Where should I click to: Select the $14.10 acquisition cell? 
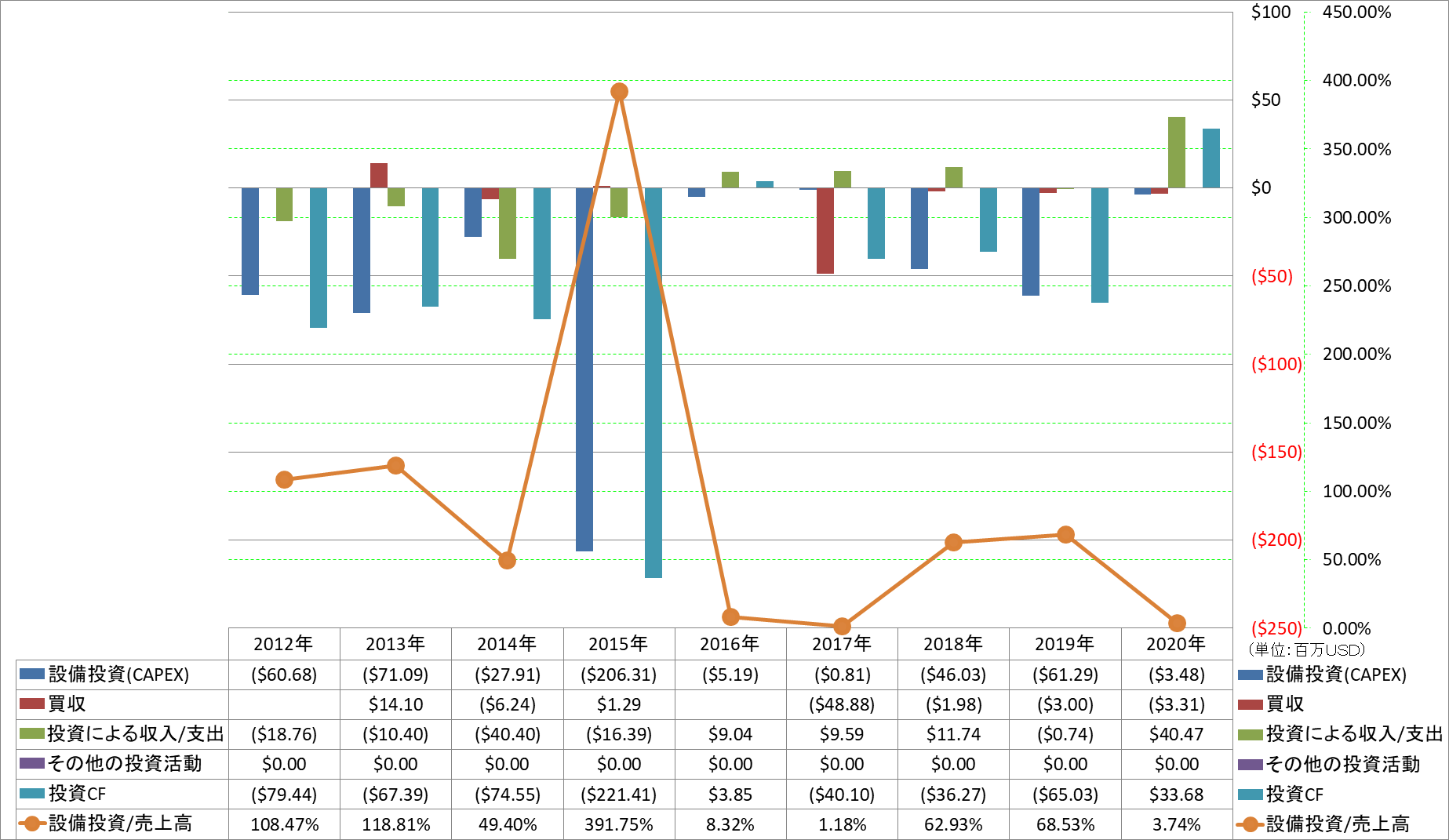coord(395,704)
